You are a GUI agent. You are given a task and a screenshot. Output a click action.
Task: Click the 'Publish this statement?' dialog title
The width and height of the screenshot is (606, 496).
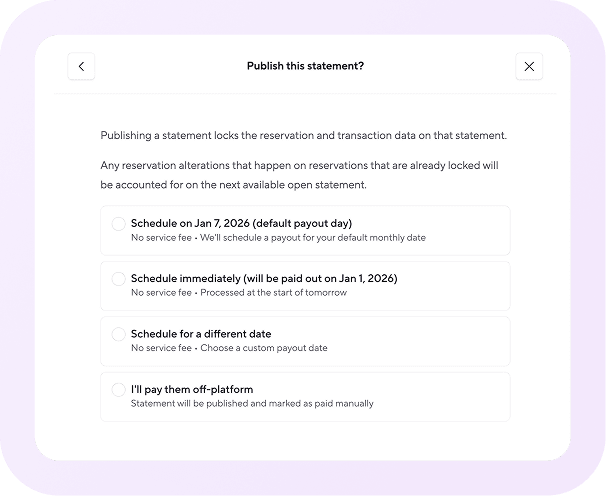point(305,66)
